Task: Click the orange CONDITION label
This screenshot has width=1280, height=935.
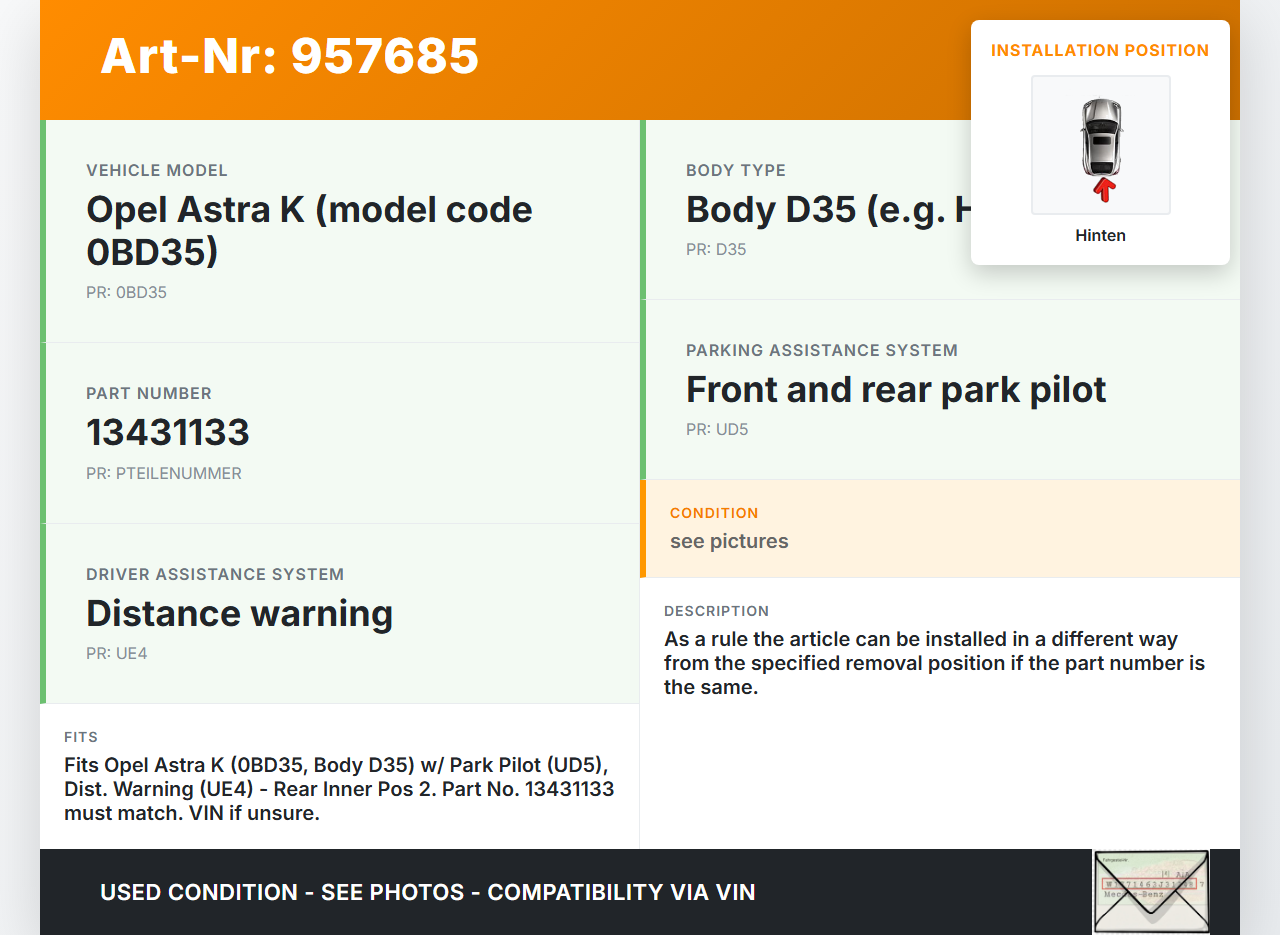Action: pos(714,513)
